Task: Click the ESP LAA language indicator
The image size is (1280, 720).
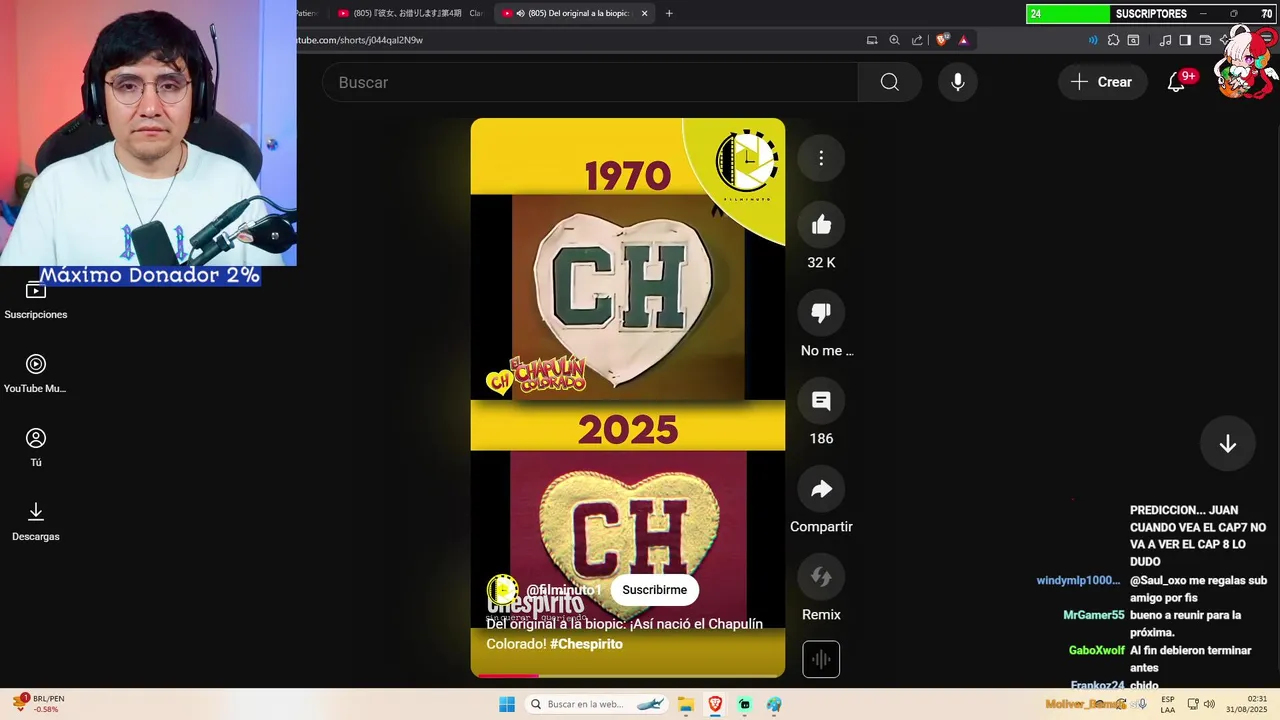Action: 1168,704
